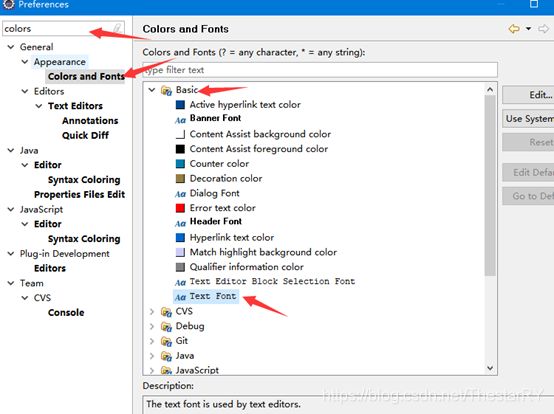Viewport: 554px width, 414px height.
Task: Expand the Debug category in the list
Action: [152, 326]
